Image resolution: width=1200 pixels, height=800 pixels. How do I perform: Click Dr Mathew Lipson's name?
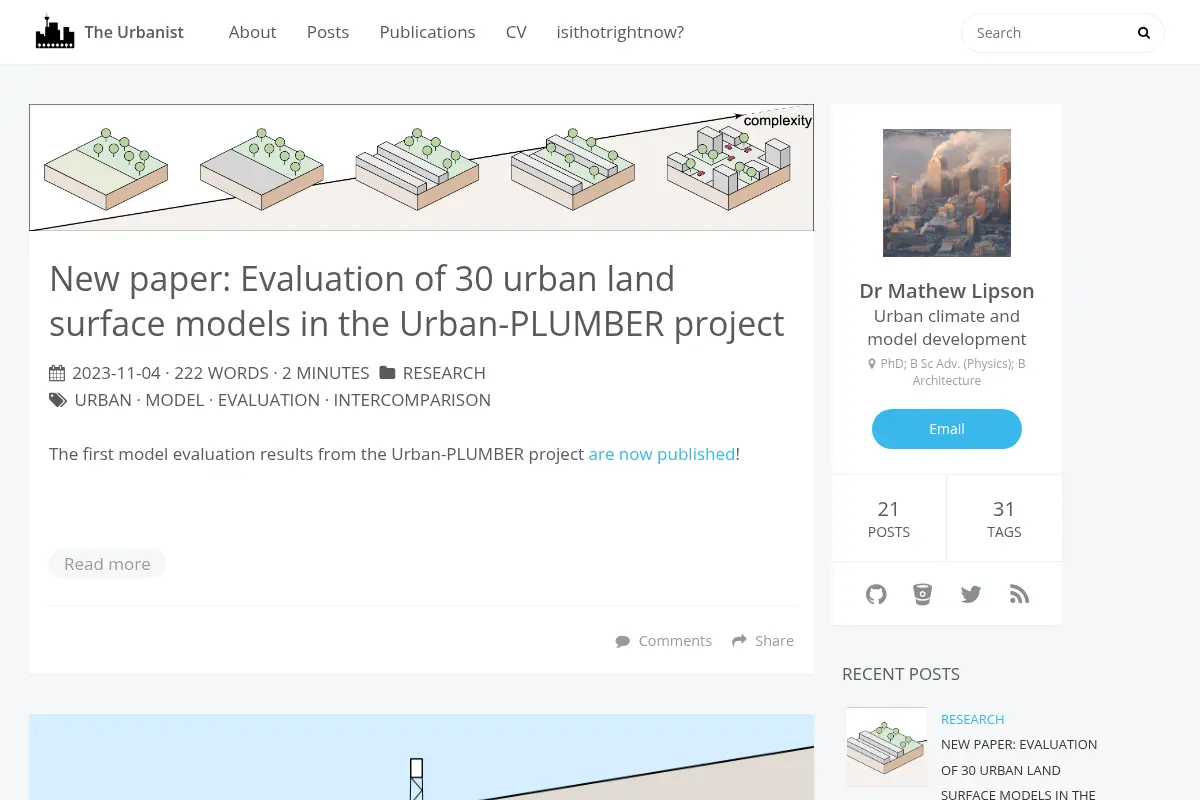coord(947,291)
